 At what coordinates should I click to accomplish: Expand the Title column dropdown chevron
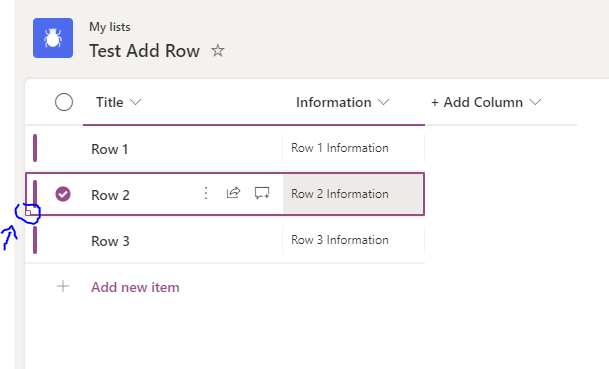tap(136, 102)
